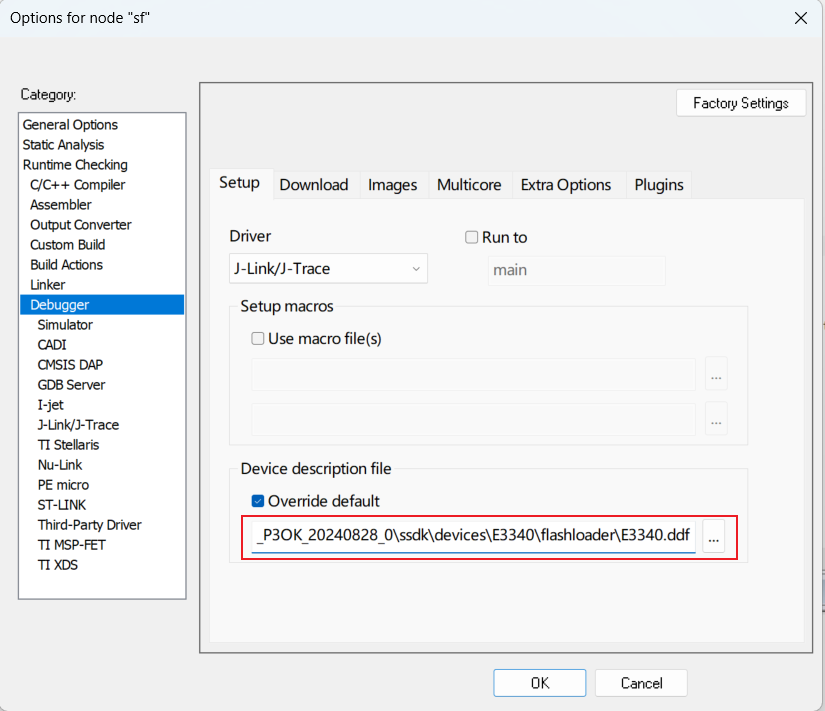Screen dimensions: 825x711
Task: Open the Multicore tab
Action: 469,184
